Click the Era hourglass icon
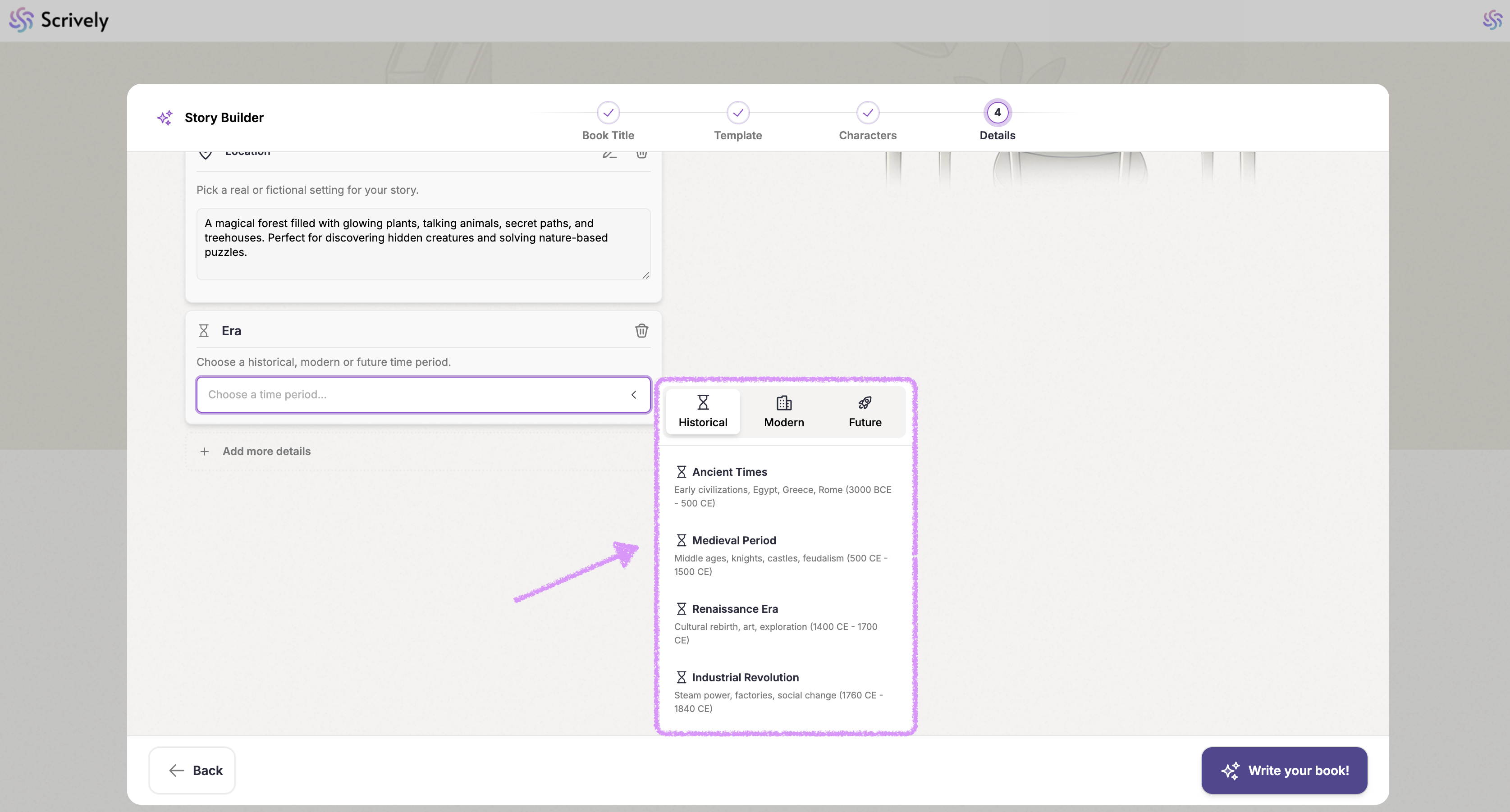Viewport: 1510px width, 812px height. [x=203, y=331]
